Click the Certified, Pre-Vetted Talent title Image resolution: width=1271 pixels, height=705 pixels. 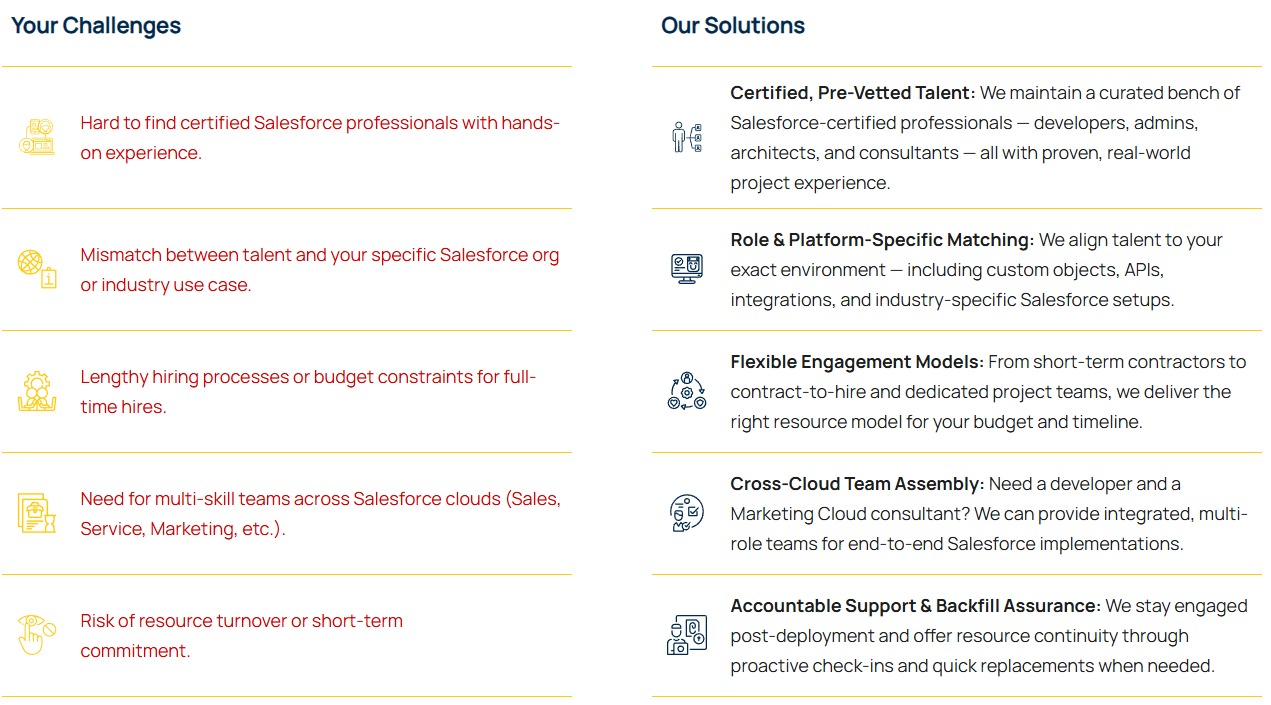point(852,93)
